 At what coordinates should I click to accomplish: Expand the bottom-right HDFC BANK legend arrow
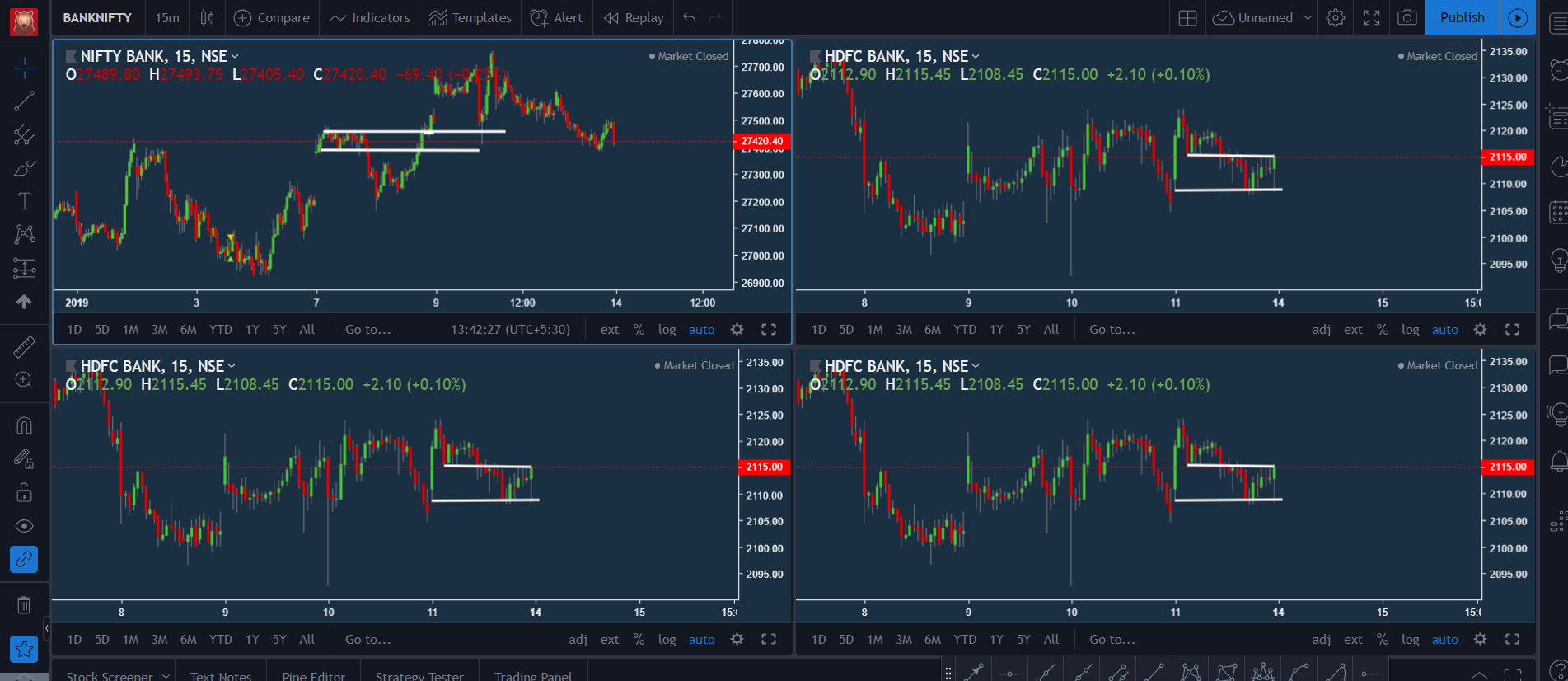pos(976,366)
